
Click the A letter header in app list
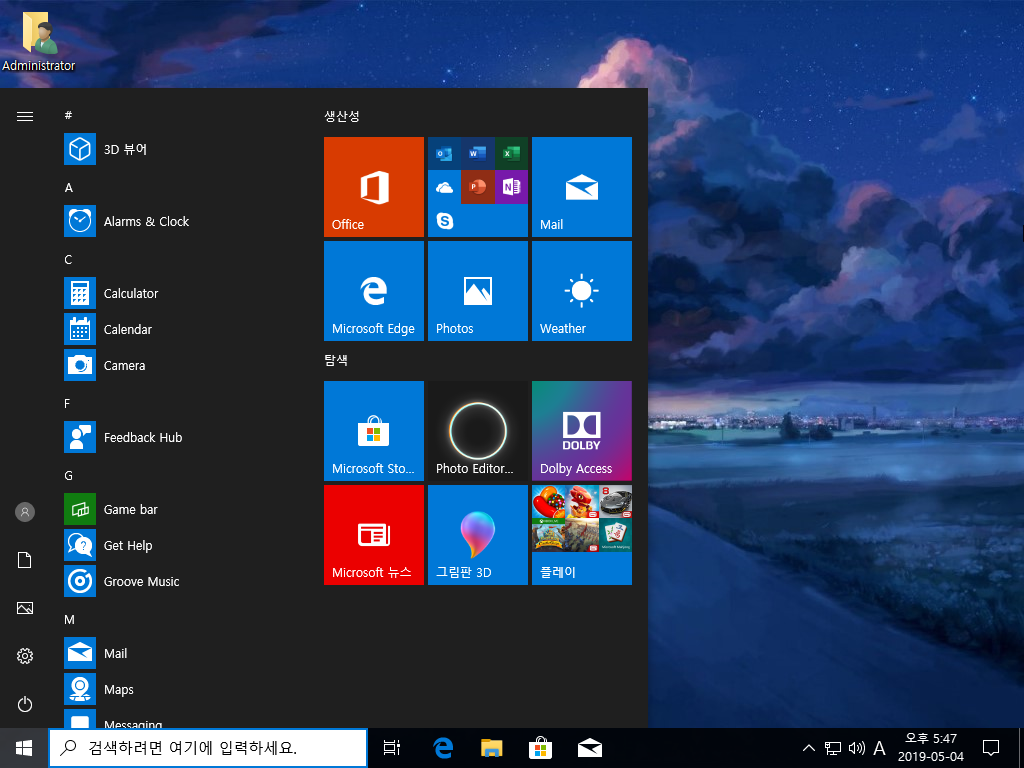[x=69, y=187]
